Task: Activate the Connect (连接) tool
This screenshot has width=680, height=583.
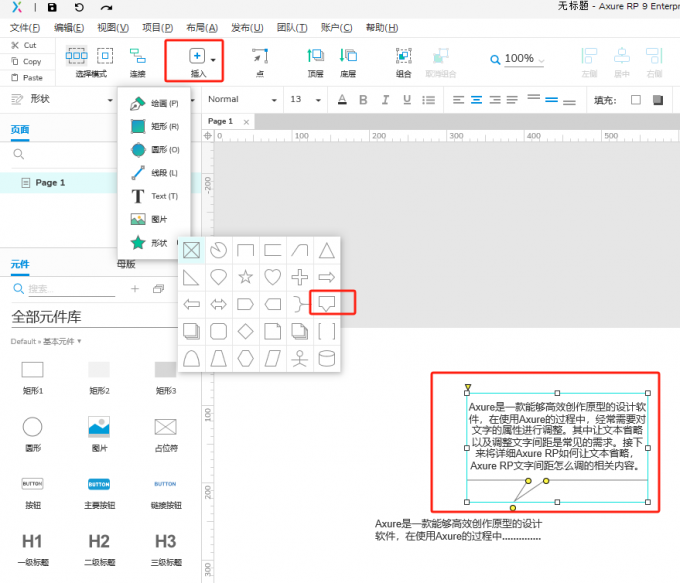Action: [137, 61]
